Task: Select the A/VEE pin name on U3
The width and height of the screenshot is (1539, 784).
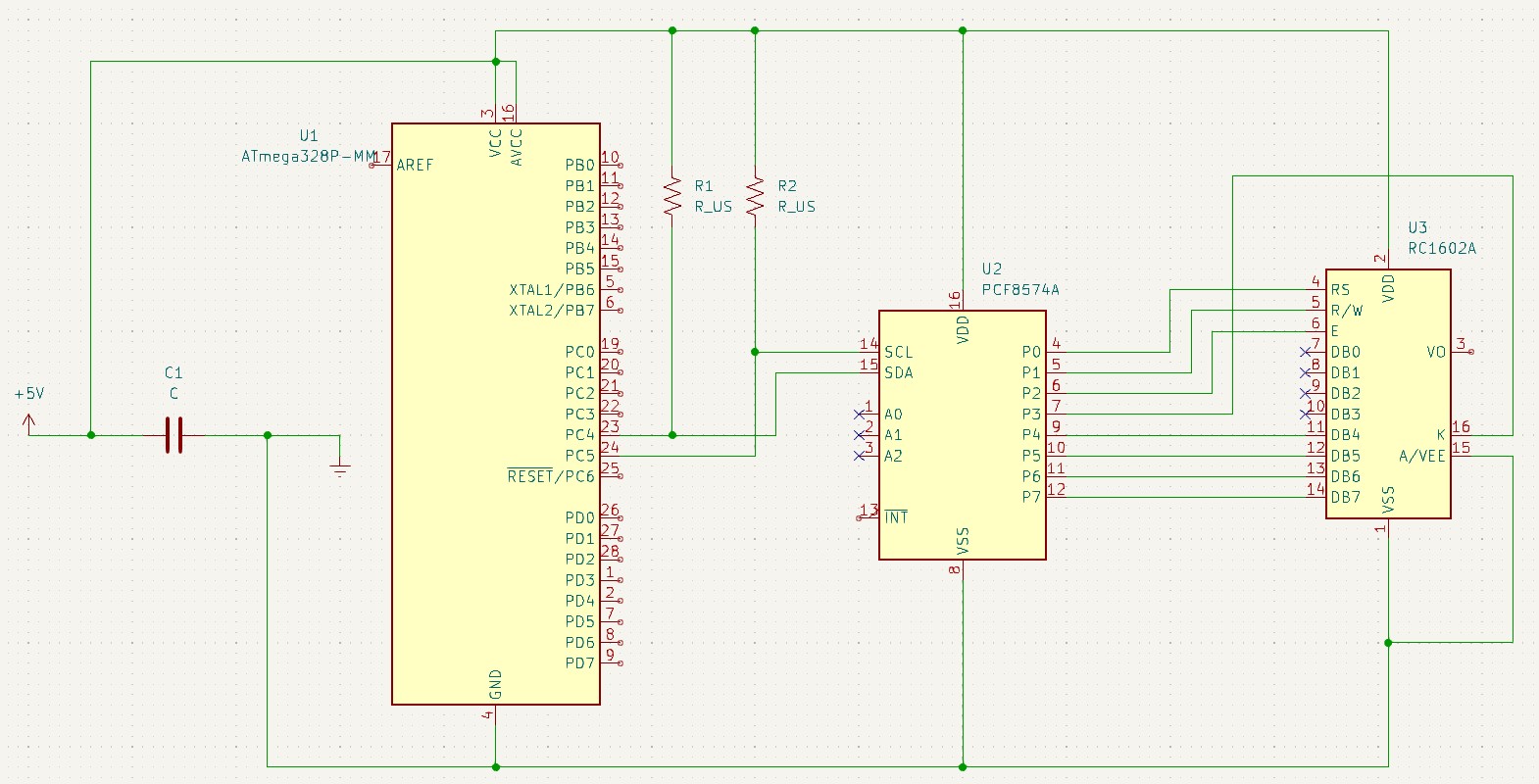Action: (1422, 456)
